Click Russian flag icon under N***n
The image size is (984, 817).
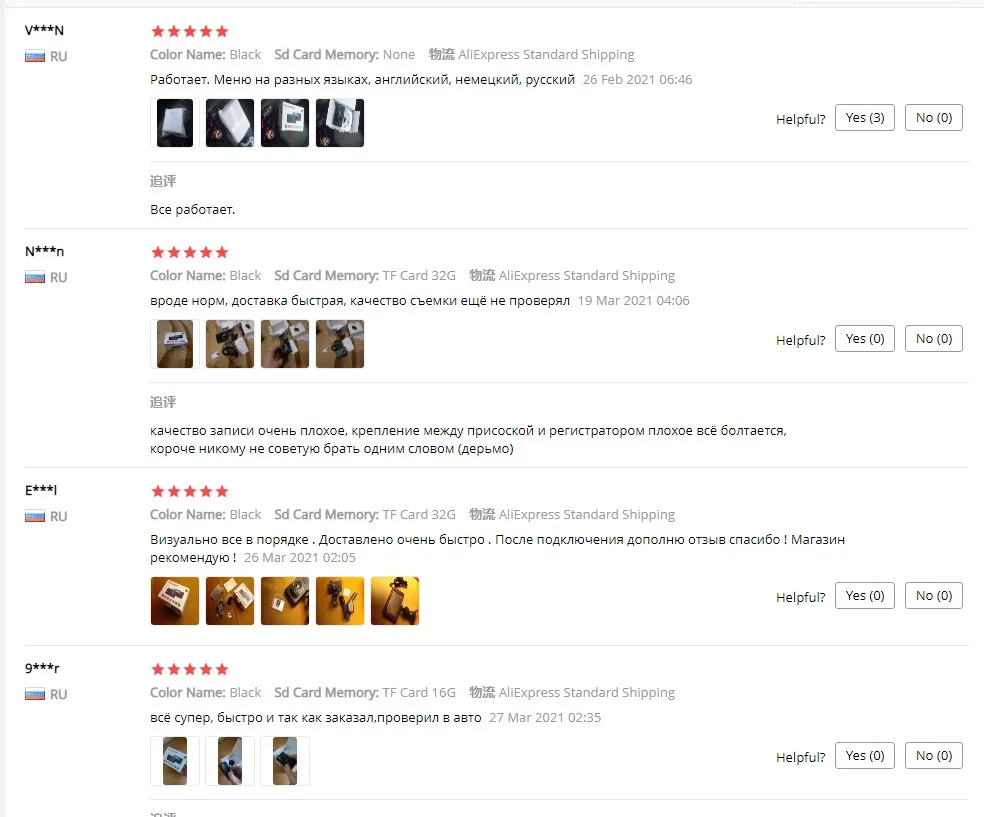click(x=35, y=277)
